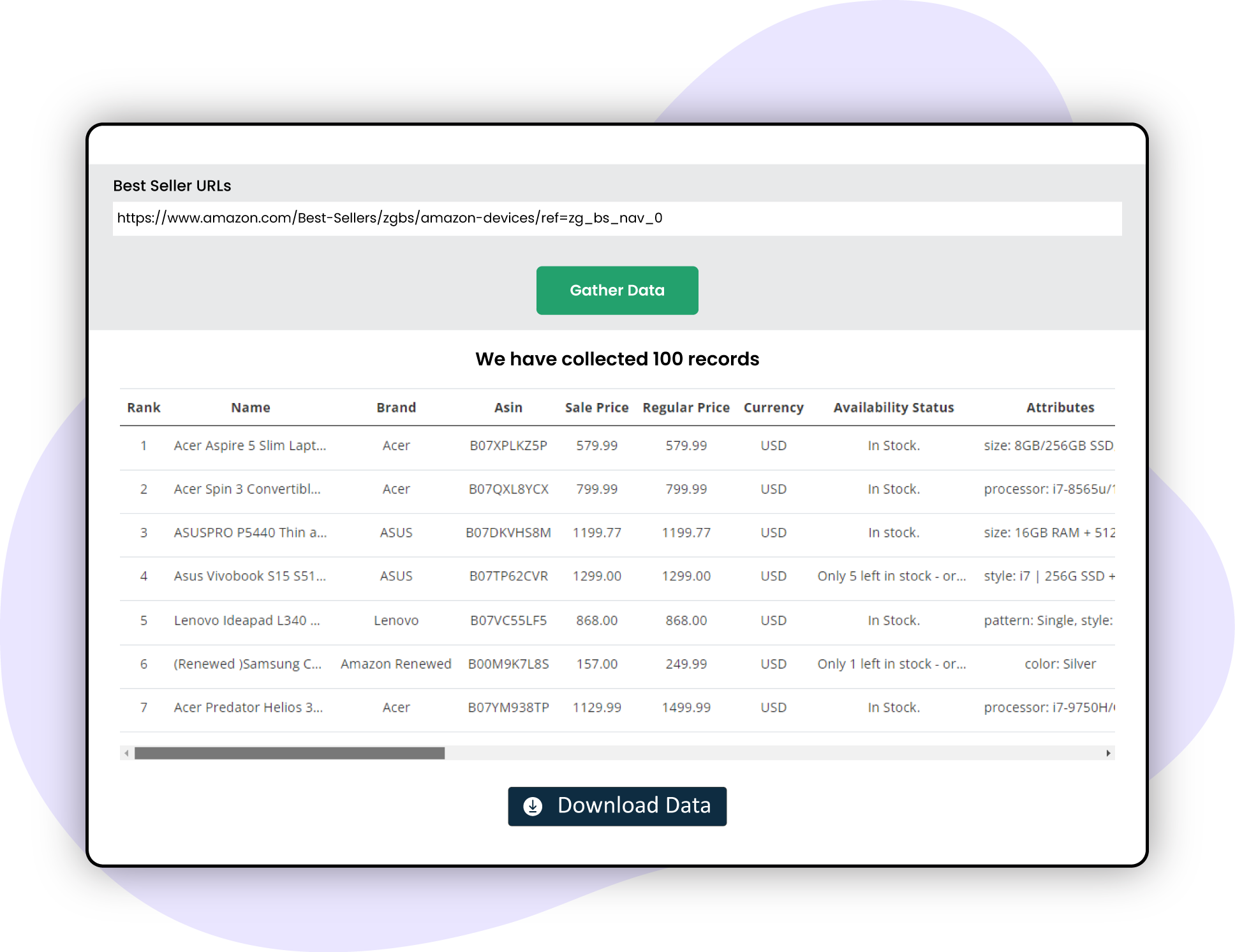Focus the Best Seller URLs input field
Screen dimensions: 1235x952
pyautogui.click(x=617, y=218)
